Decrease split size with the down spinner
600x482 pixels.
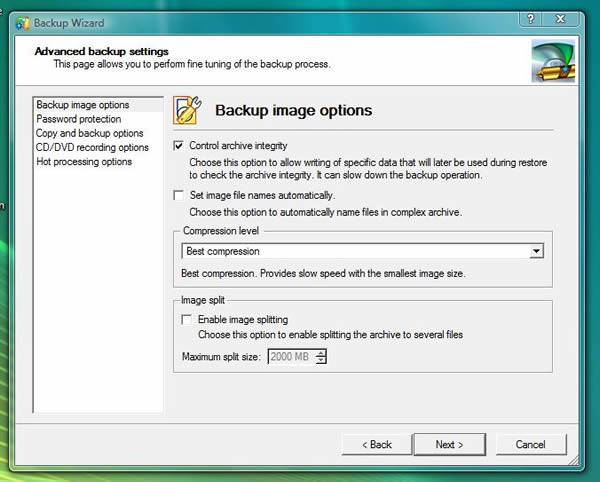(321, 360)
